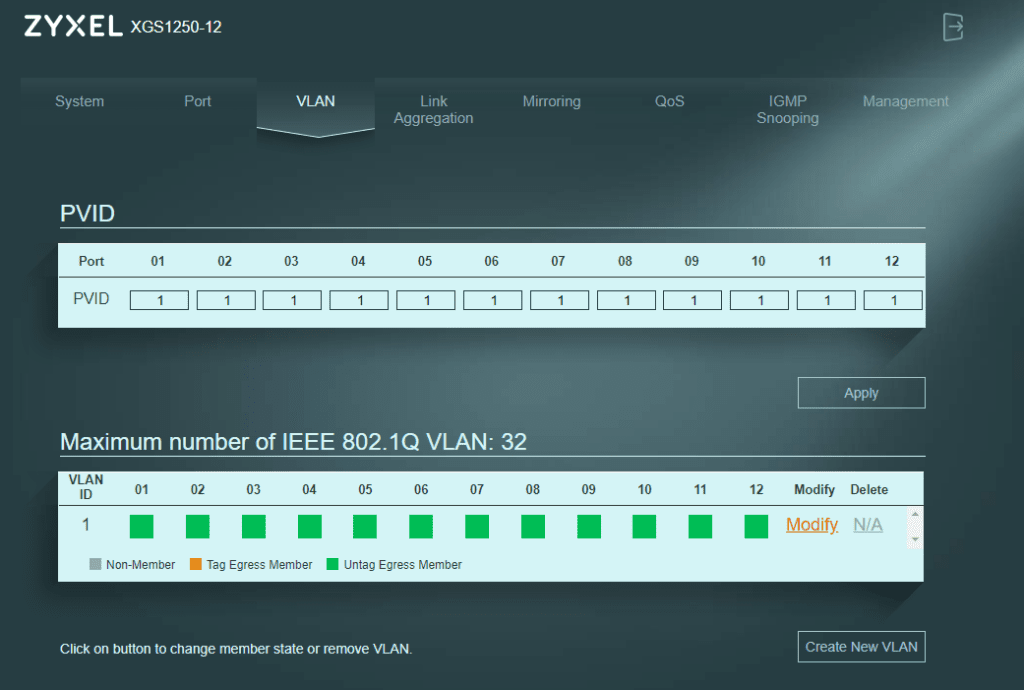The image size is (1024, 690).
Task: Click the logout icon in top right
Action: click(952, 27)
